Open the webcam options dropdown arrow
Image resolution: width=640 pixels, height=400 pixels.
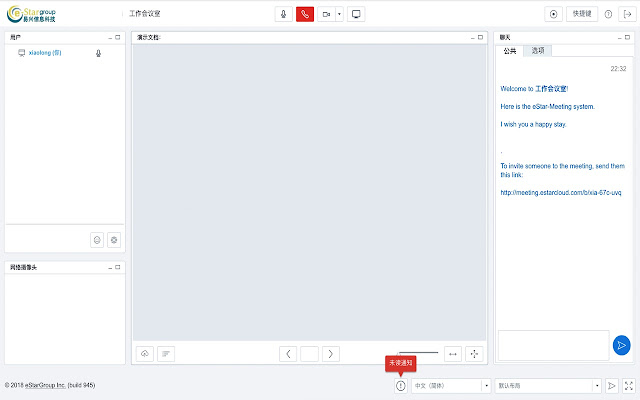[x=339, y=14]
